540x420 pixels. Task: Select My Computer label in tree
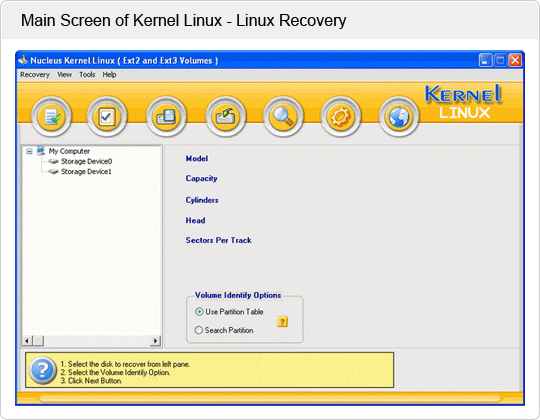tap(69, 151)
